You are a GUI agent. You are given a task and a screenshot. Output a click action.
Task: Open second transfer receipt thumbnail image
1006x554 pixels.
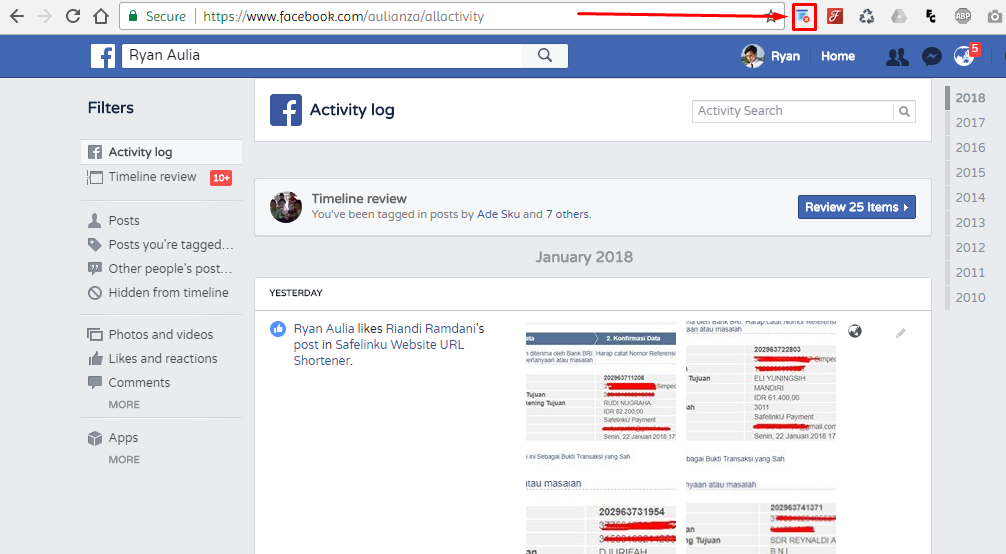click(x=761, y=392)
